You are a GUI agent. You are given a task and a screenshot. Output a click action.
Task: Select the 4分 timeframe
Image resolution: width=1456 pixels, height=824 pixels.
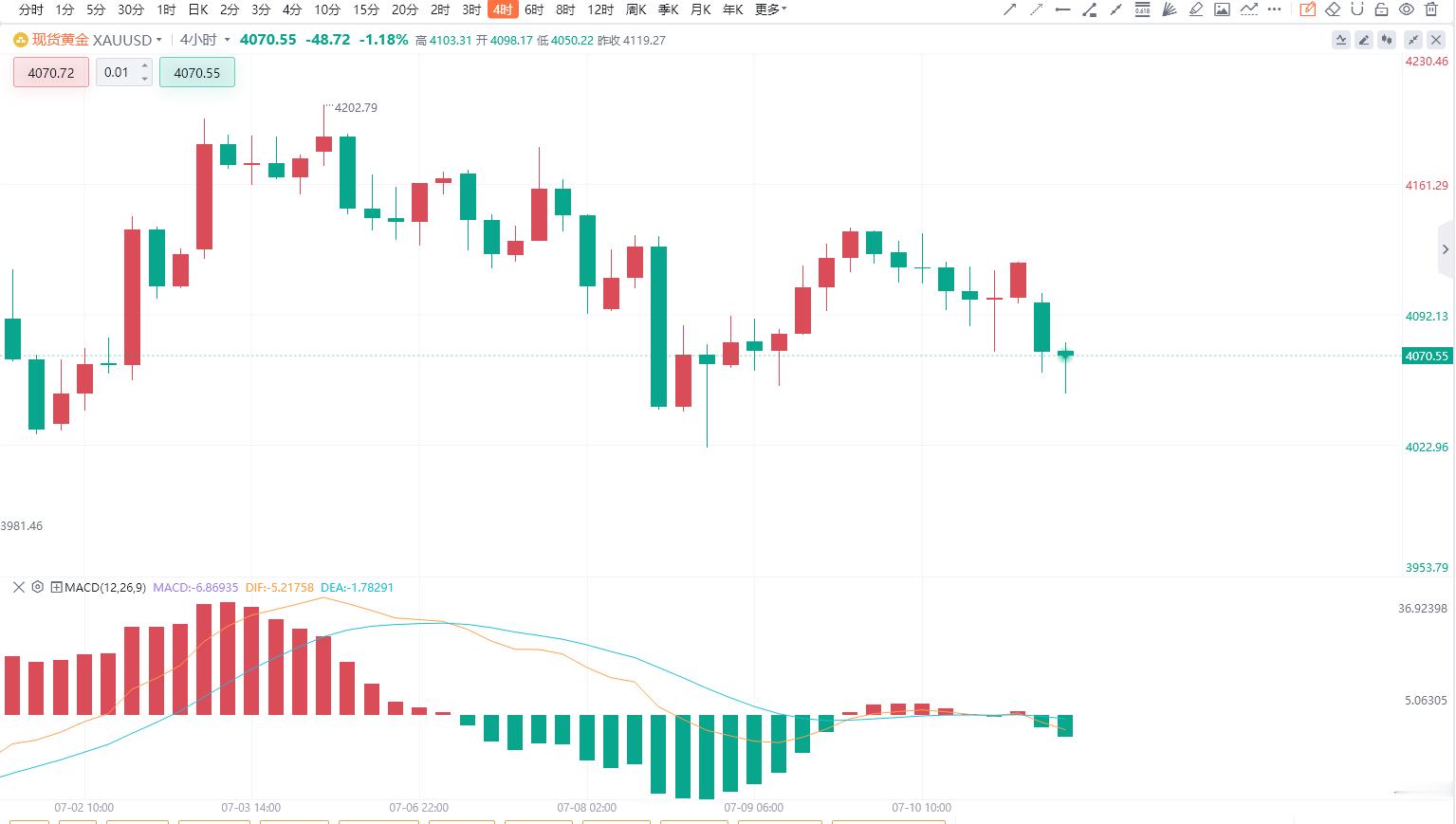click(x=292, y=9)
